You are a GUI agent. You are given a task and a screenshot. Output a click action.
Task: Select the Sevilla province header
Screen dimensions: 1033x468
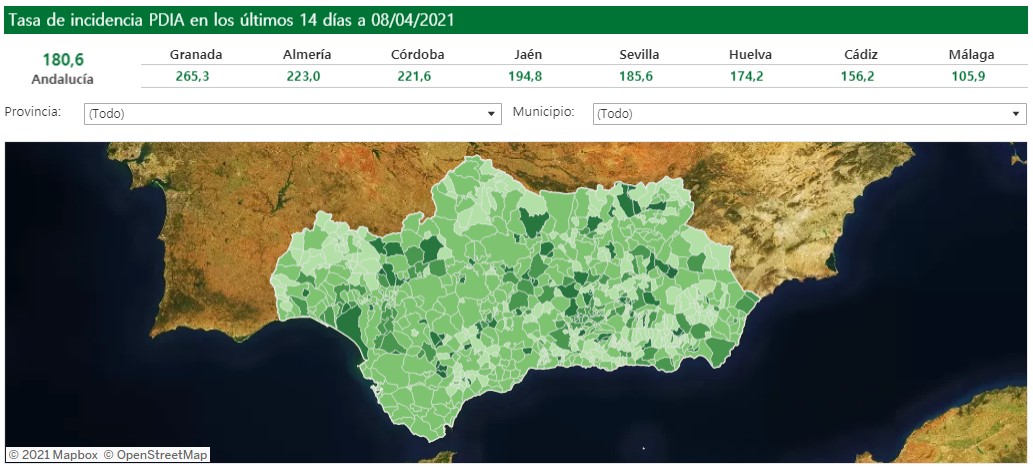click(x=639, y=55)
